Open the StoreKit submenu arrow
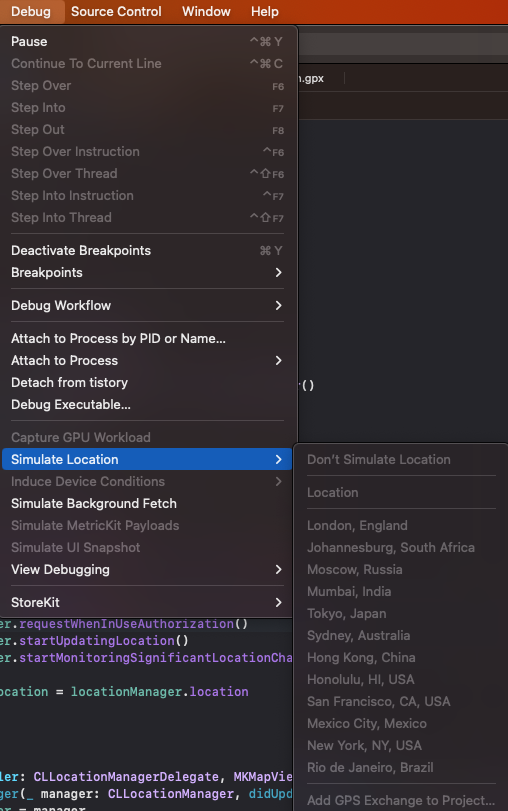This screenshot has width=508, height=811. click(278, 603)
